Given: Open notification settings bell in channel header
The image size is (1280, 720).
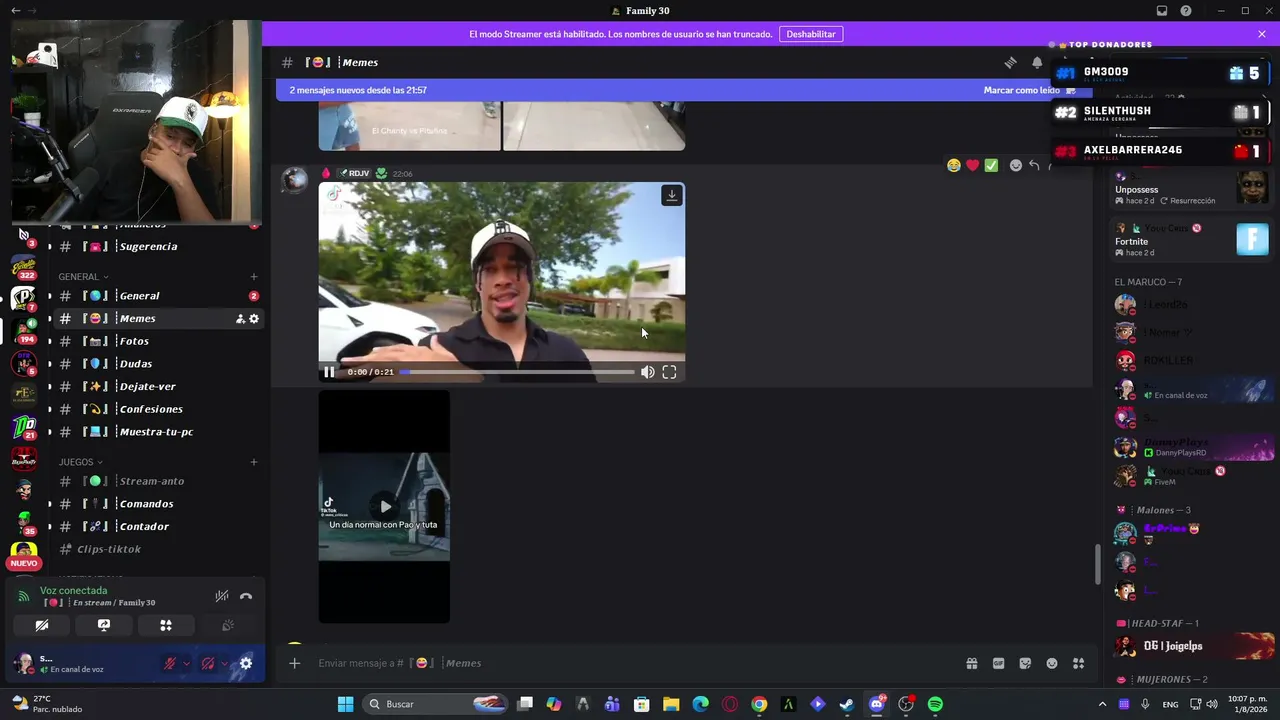Looking at the screenshot, I should pos(1037,62).
